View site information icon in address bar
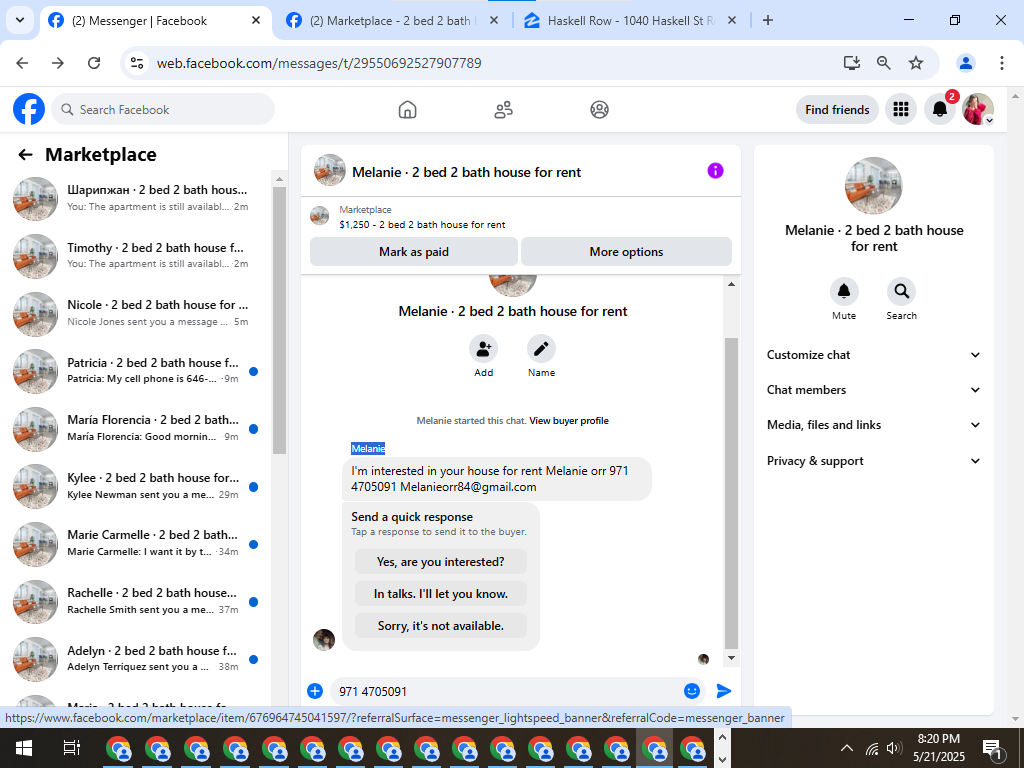 coord(137,63)
